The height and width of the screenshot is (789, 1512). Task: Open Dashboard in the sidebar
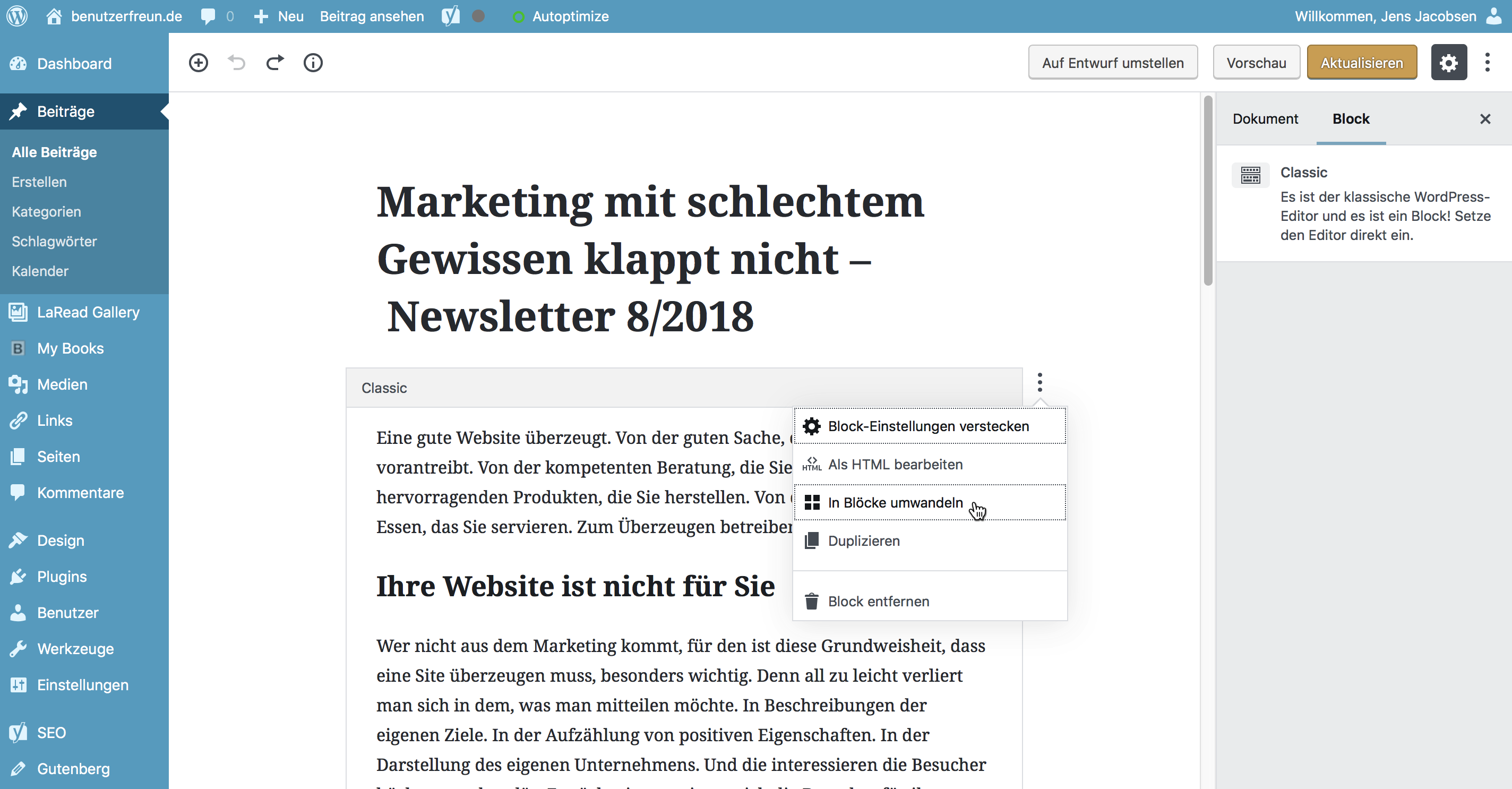pos(84,63)
